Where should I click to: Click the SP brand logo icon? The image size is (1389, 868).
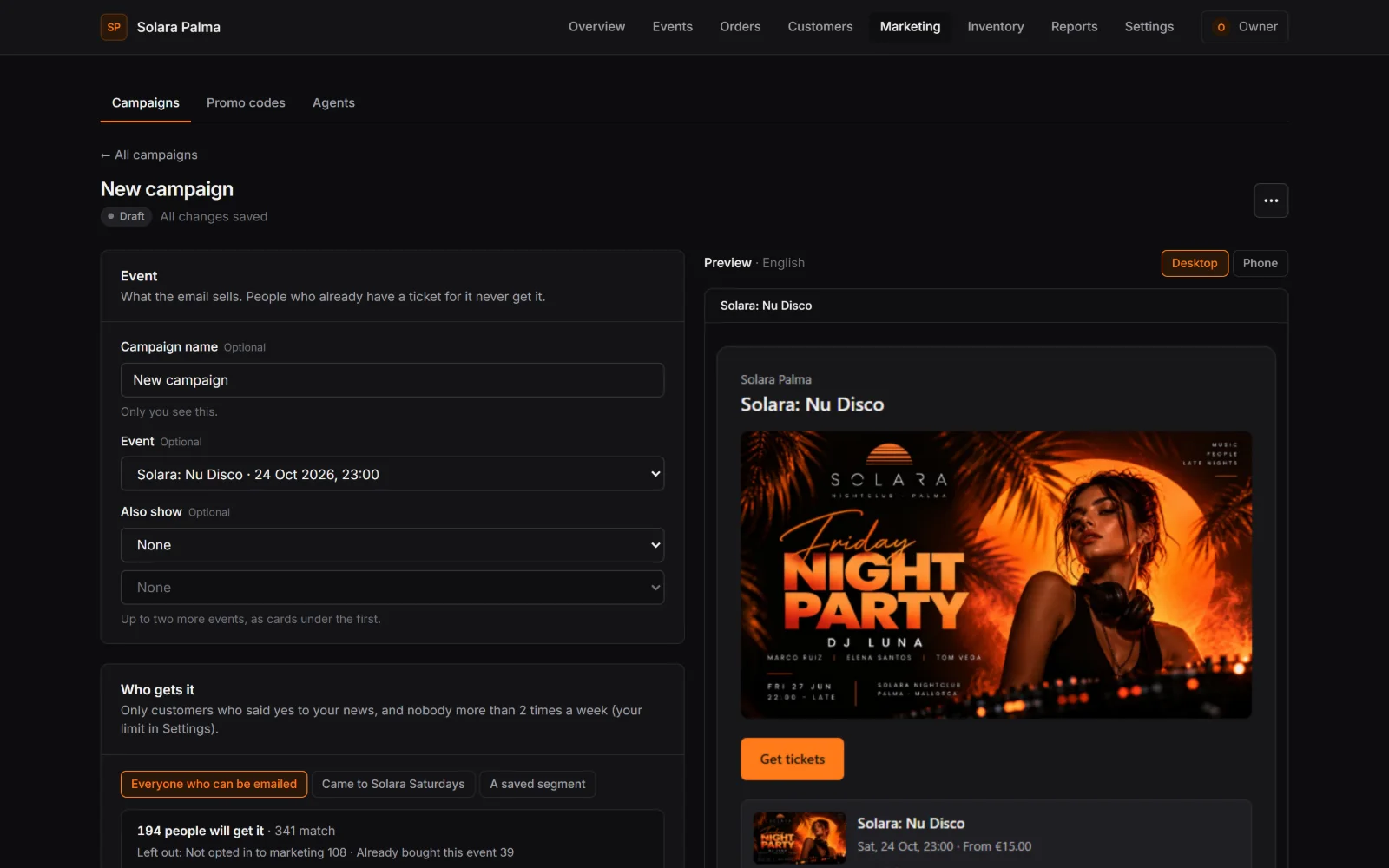pos(114,27)
